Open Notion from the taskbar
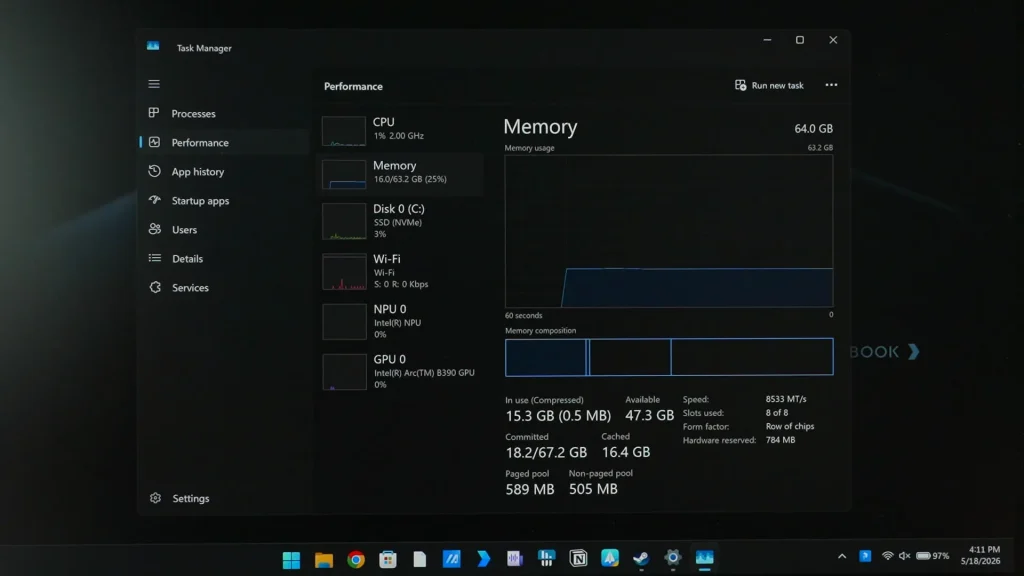 tap(578, 558)
